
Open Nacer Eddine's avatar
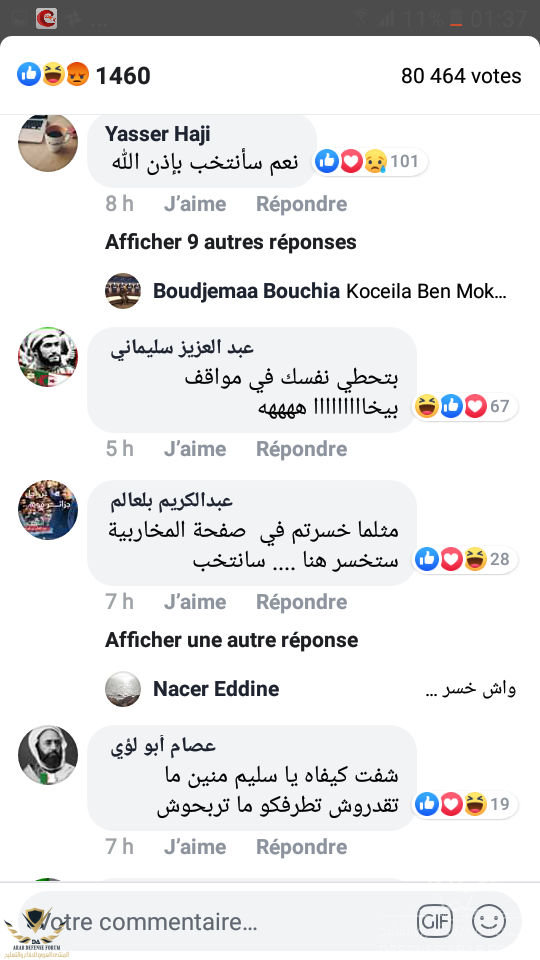pos(123,689)
